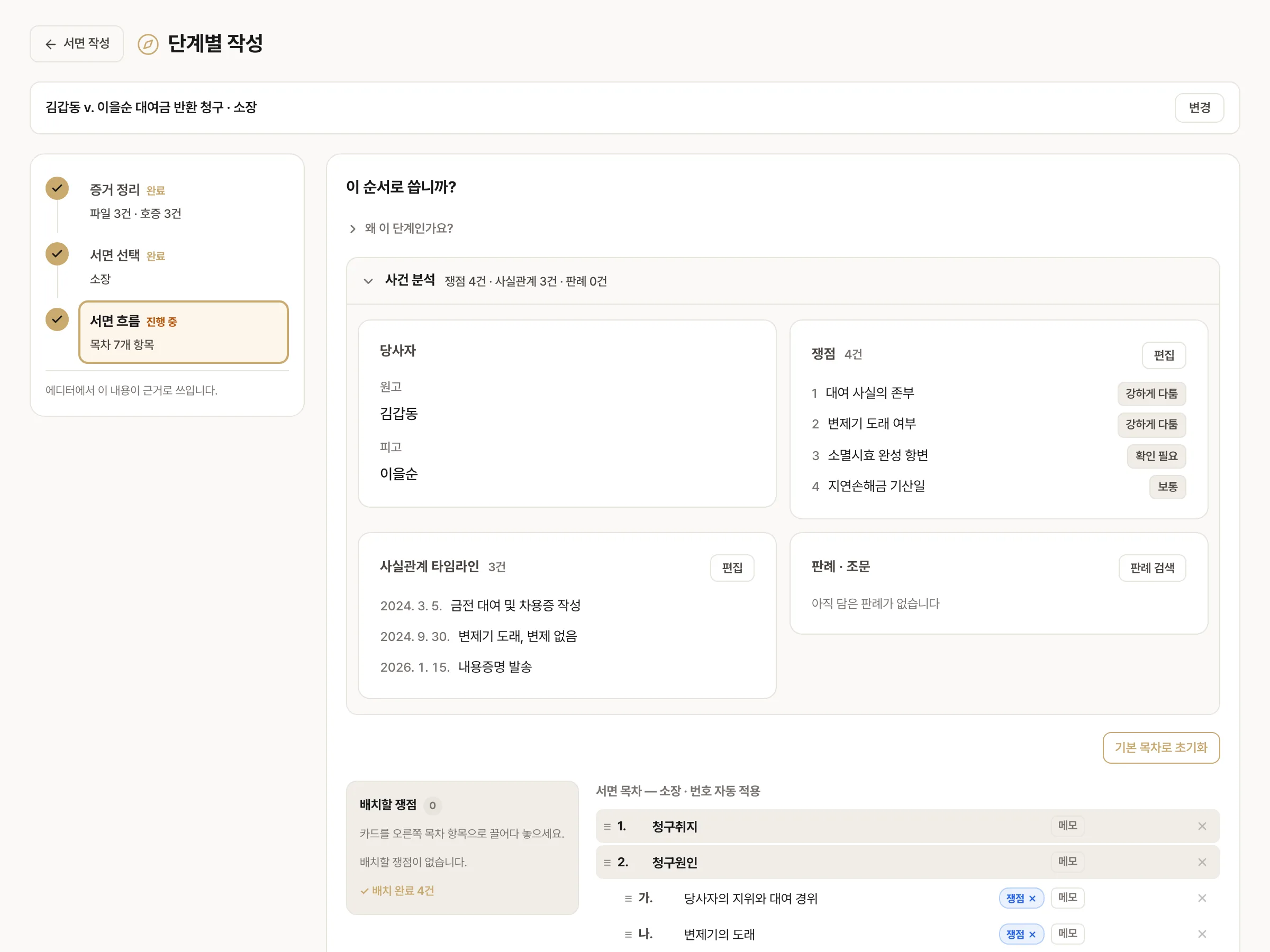
Task: Click the compass icon beside 단계별 작성
Action: click(148, 44)
